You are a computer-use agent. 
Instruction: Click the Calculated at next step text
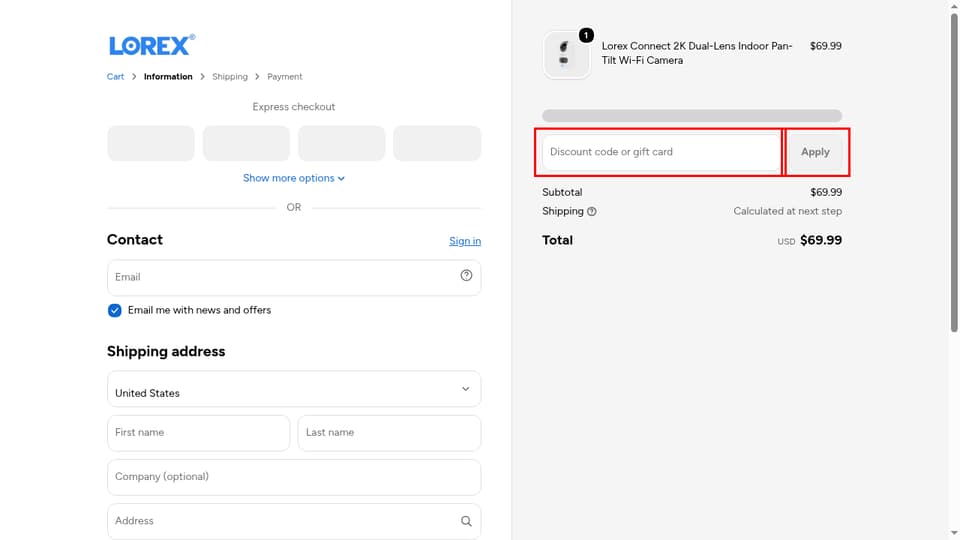(x=787, y=211)
